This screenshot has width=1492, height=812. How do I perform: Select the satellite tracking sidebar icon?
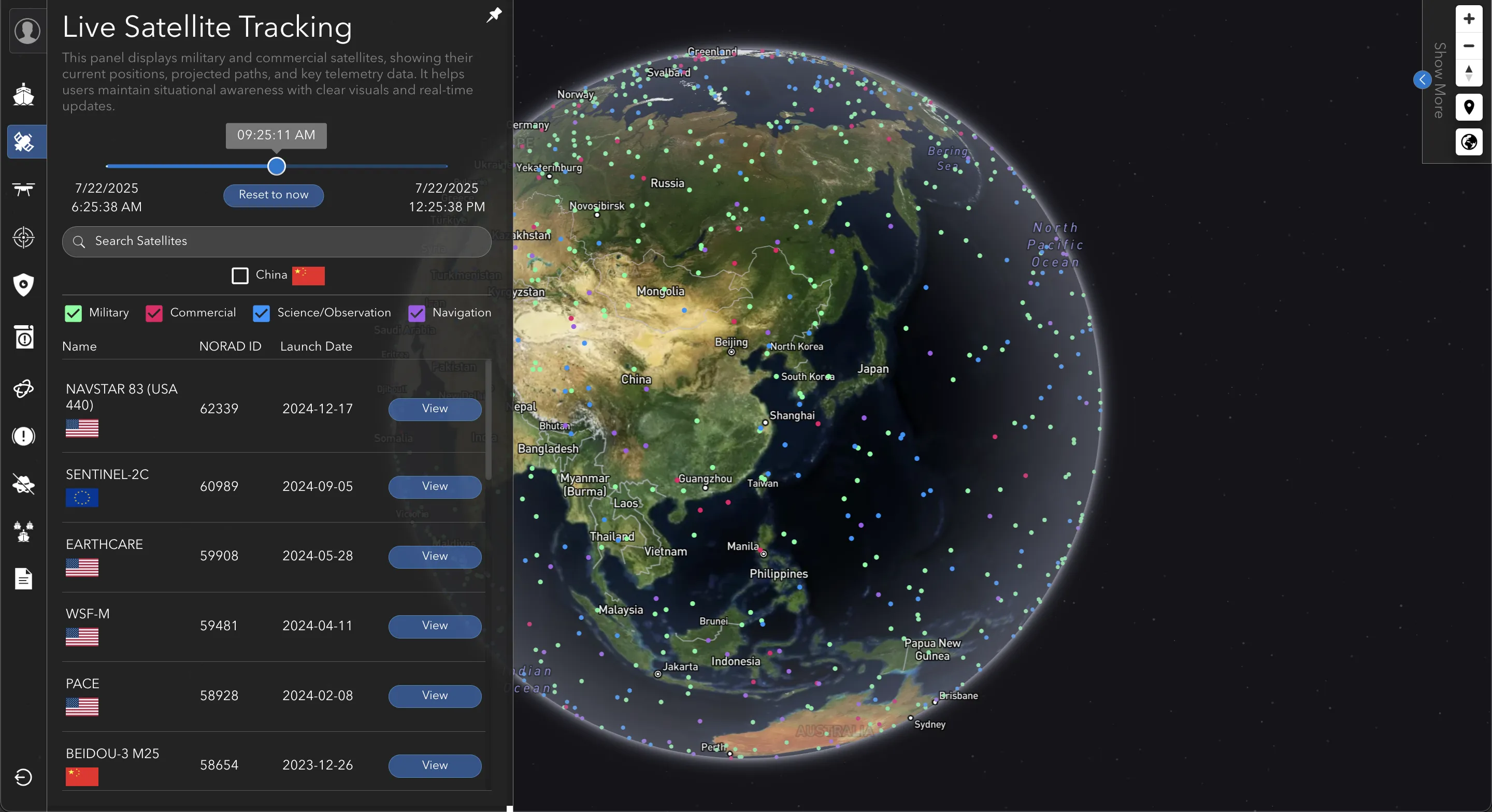[x=26, y=142]
